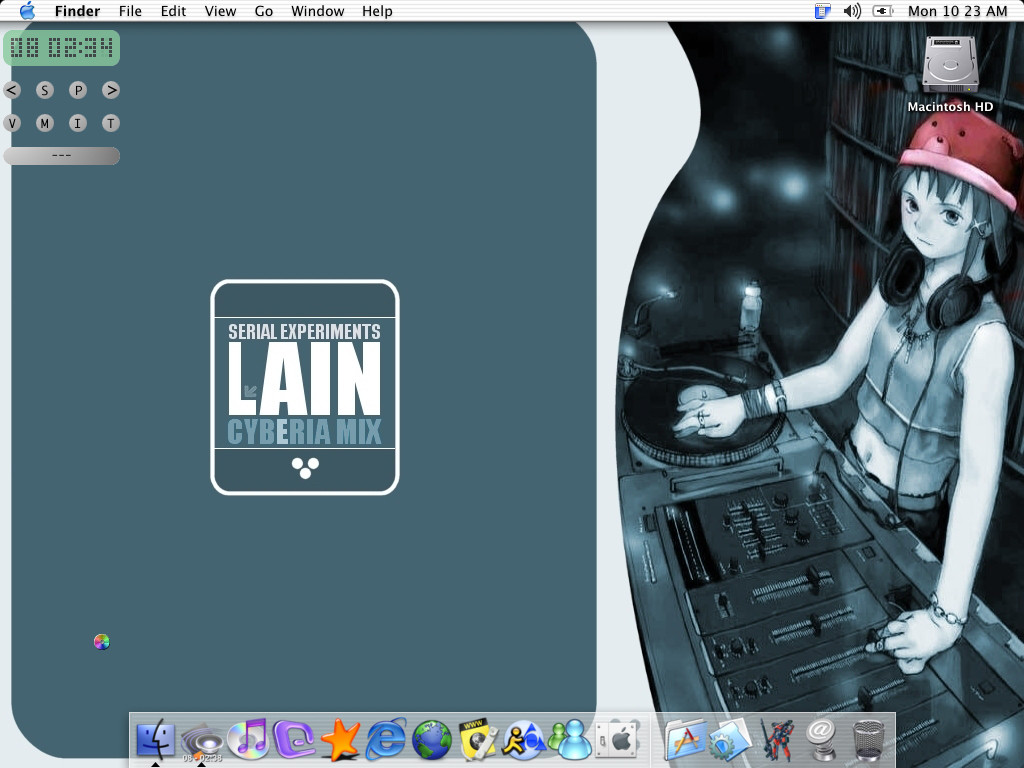Click the small rainbow ball on desktop

pos(101,642)
